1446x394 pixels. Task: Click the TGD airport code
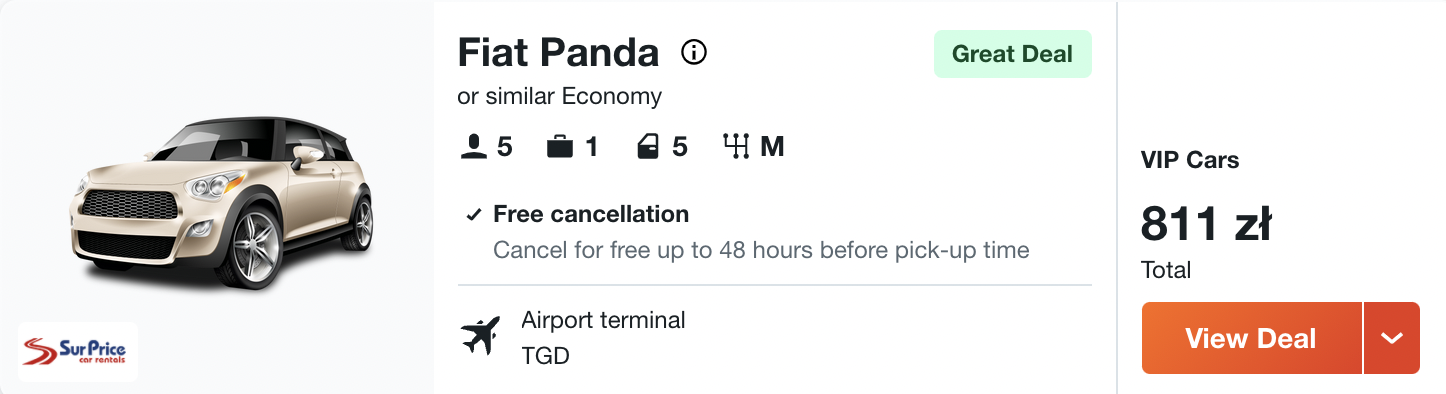pyautogui.click(x=545, y=355)
